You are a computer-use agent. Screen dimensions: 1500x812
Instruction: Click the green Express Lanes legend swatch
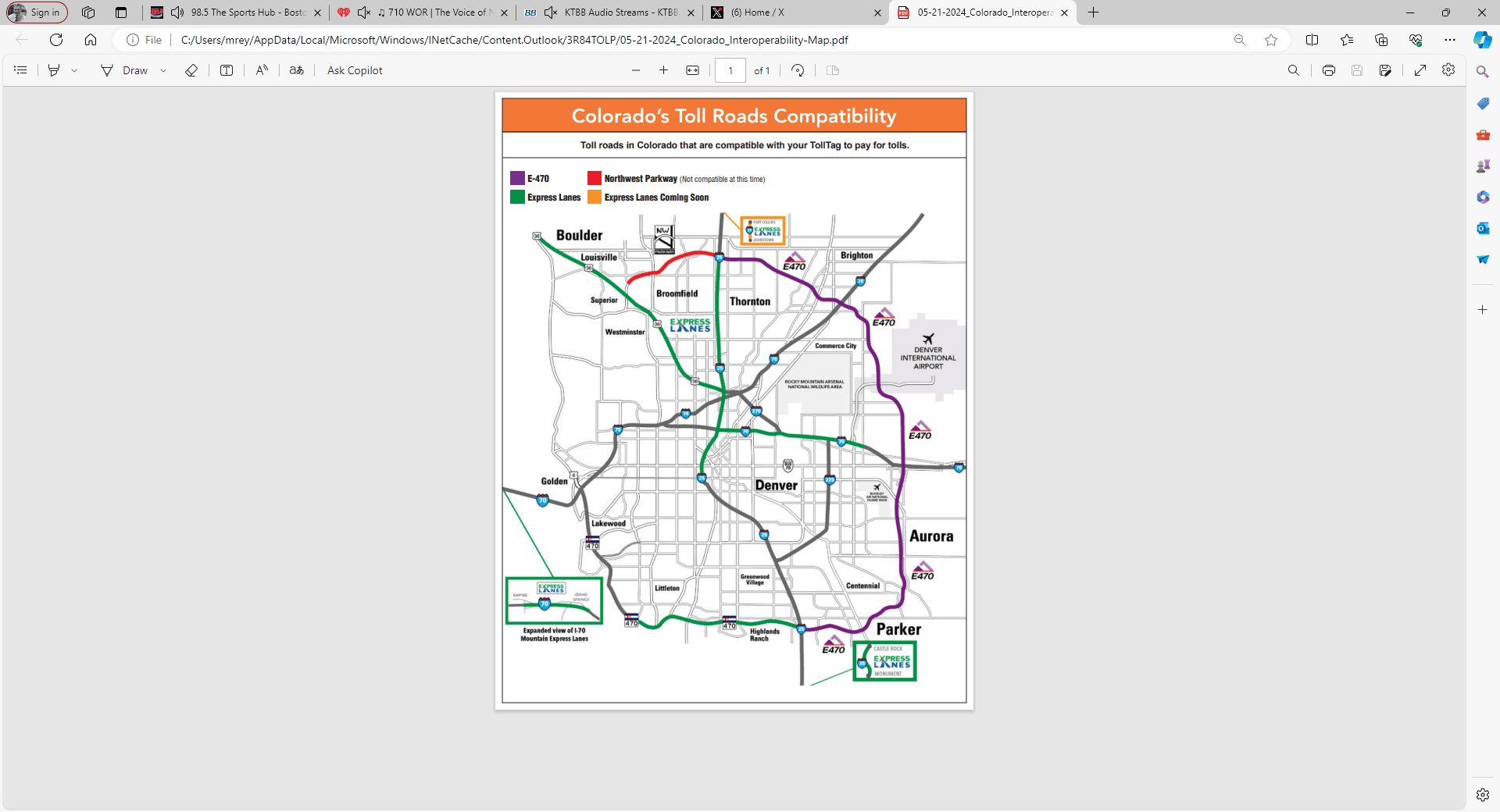pos(517,198)
